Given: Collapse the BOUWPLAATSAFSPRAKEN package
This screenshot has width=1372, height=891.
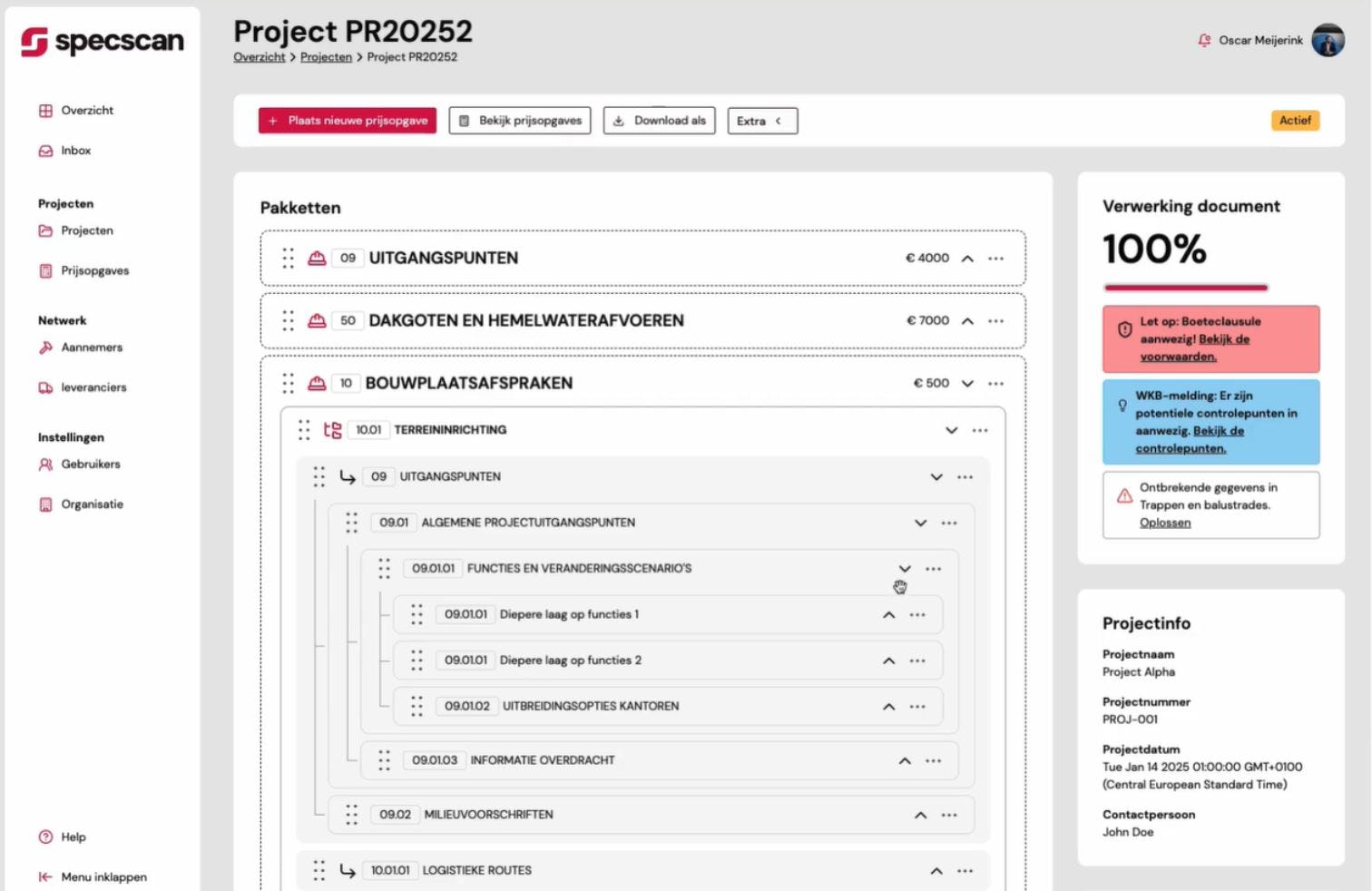Looking at the screenshot, I should [967, 384].
